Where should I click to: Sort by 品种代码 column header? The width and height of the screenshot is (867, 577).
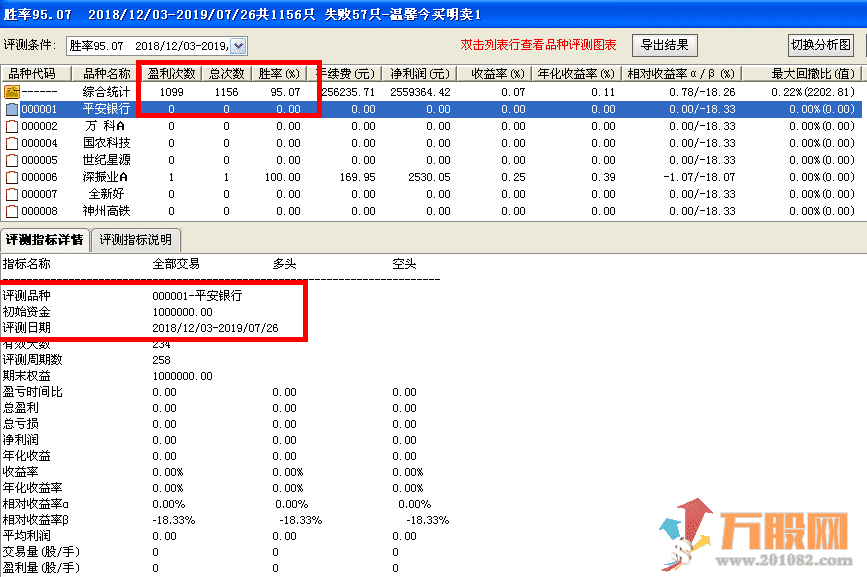tap(36, 74)
